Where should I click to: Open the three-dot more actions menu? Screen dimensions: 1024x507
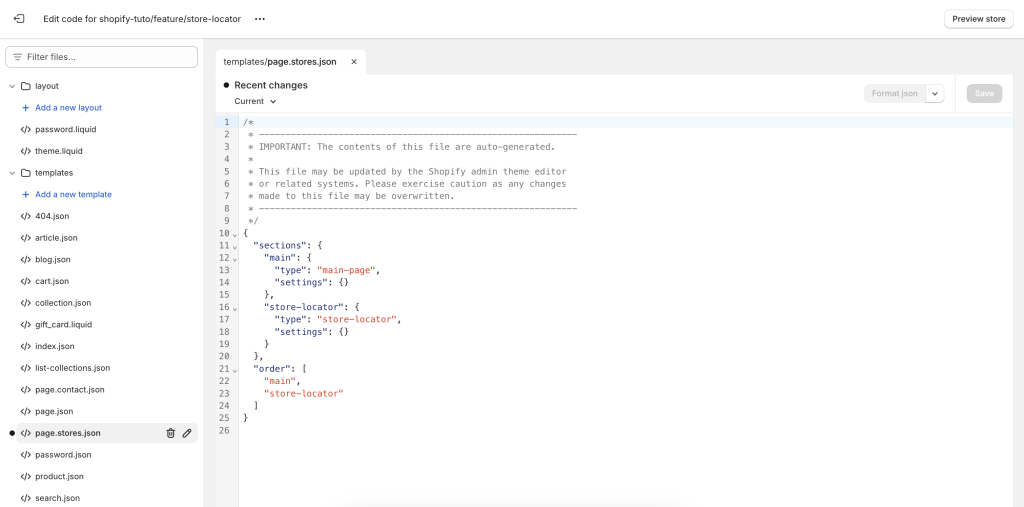(260, 19)
